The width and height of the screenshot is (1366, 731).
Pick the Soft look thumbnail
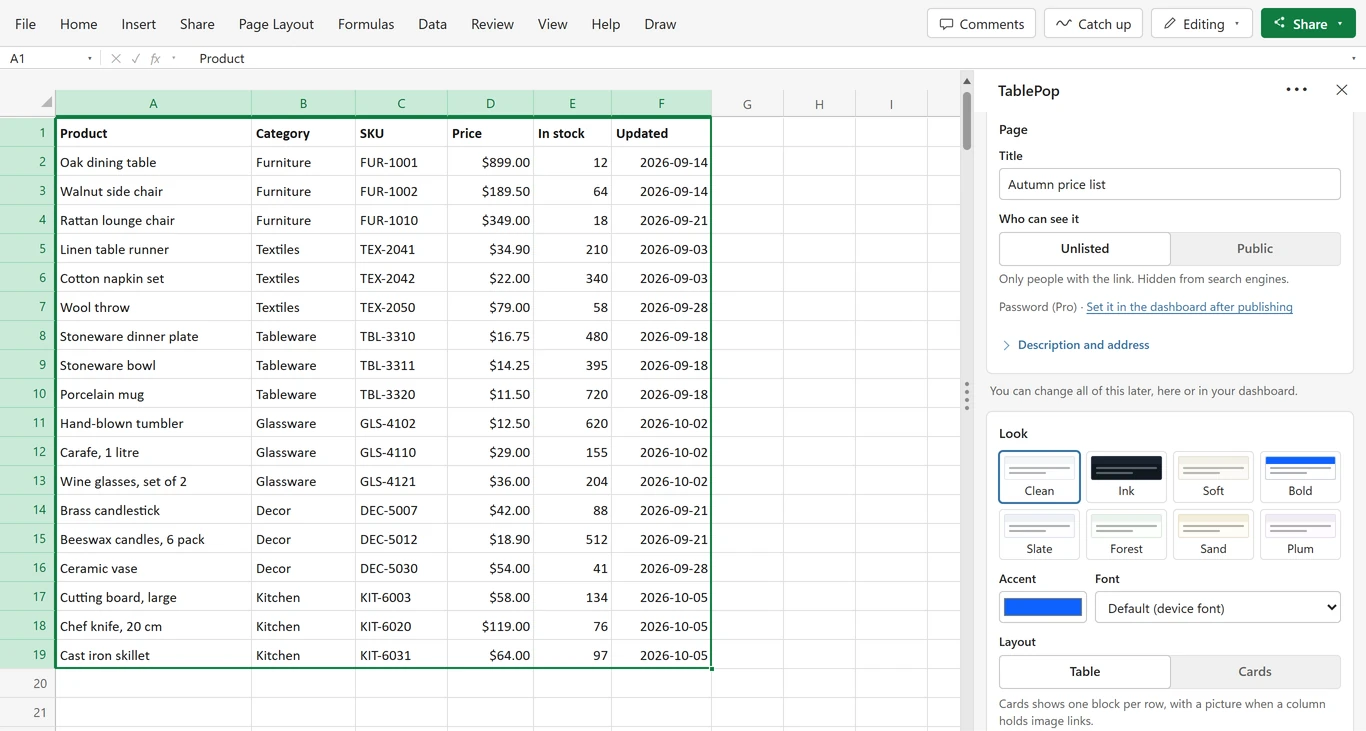[1213, 477]
